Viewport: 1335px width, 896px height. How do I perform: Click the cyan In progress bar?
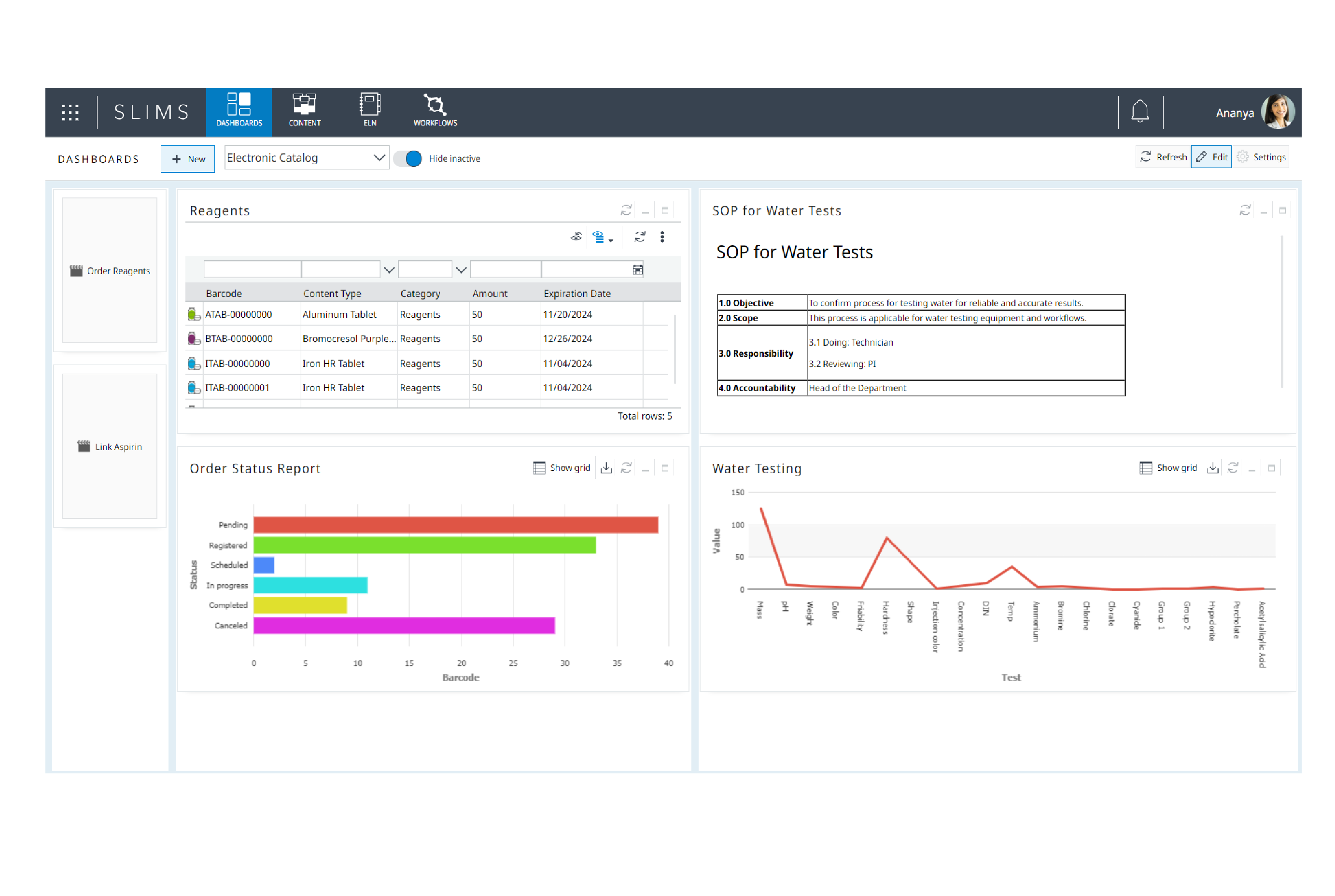tap(310, 585)
